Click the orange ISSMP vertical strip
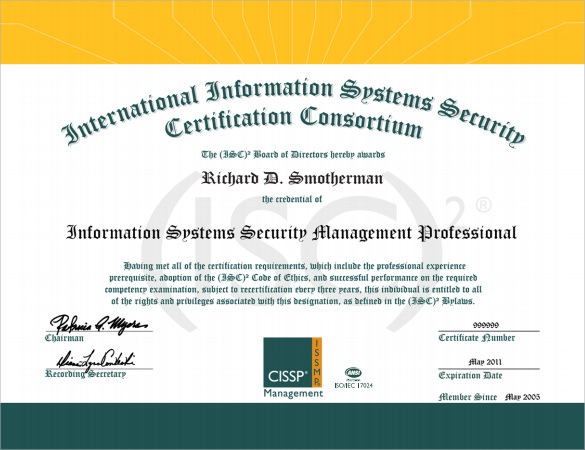 pos(317,362)
